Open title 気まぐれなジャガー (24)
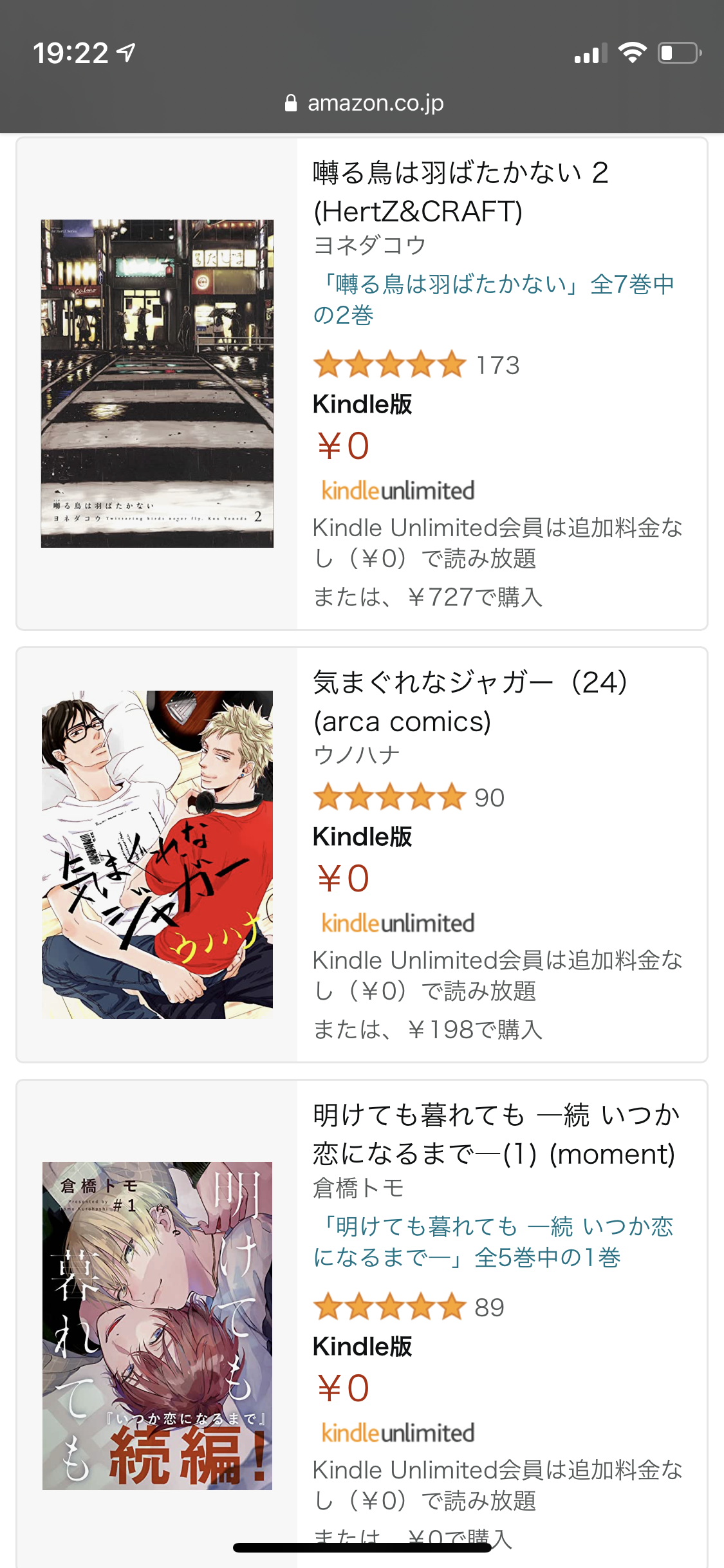724x1568 pixels. pos(470,702)
